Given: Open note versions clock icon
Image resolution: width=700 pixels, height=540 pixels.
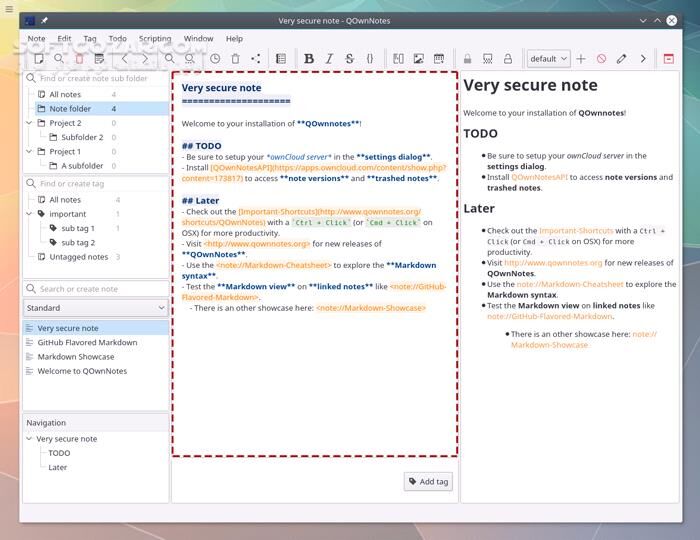Looking at the screenshot, I should click(215, 58).
